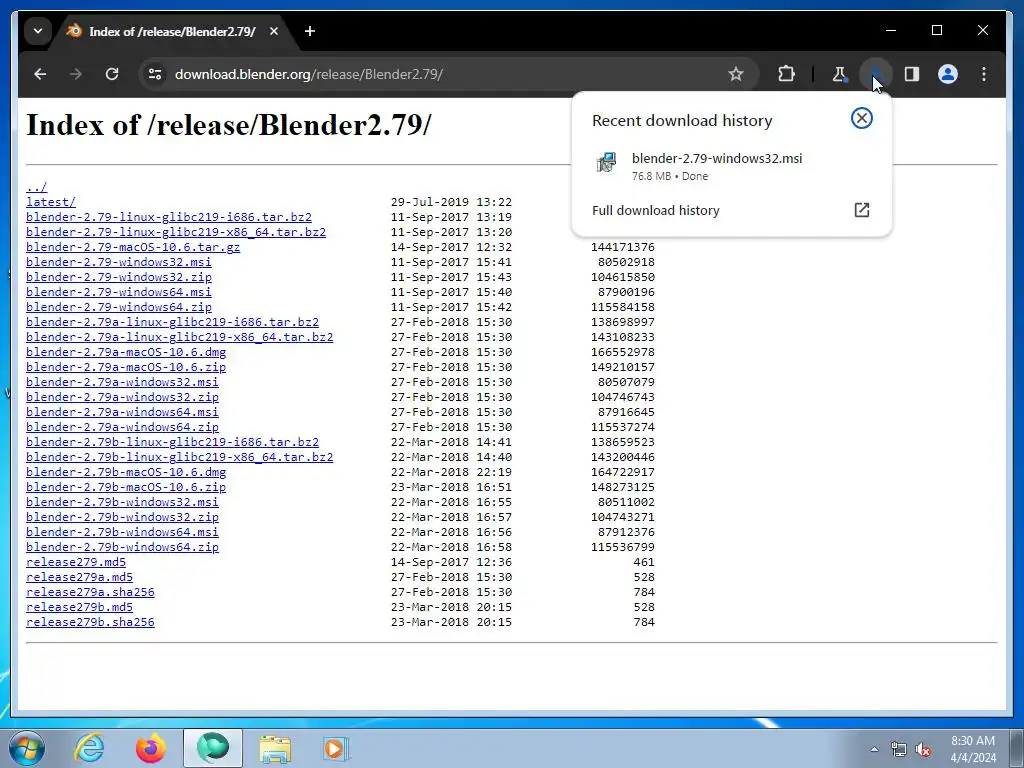Open Chrome Labs flask icon

tap(839, 74)
